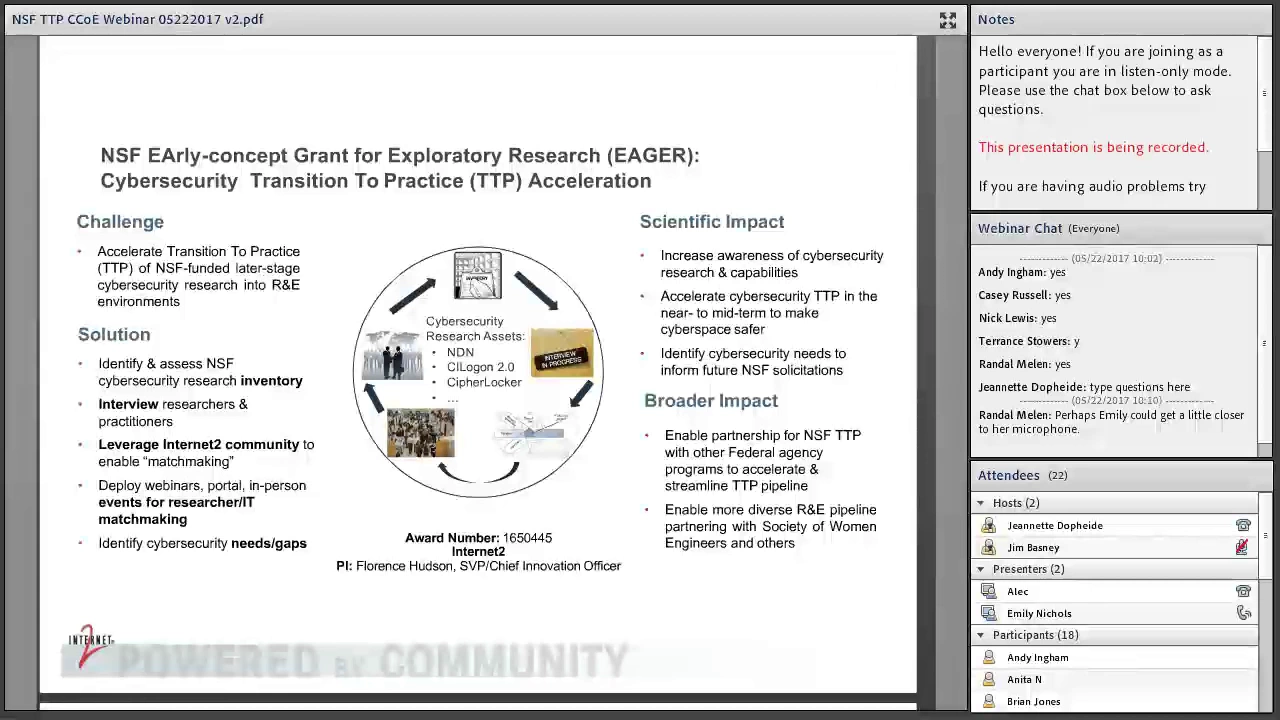Click 'Jeannette Dopheide: type questions here' chat message
Image resolution: width=1280 pixels, height=720 pixels.
click(1084, 387)
